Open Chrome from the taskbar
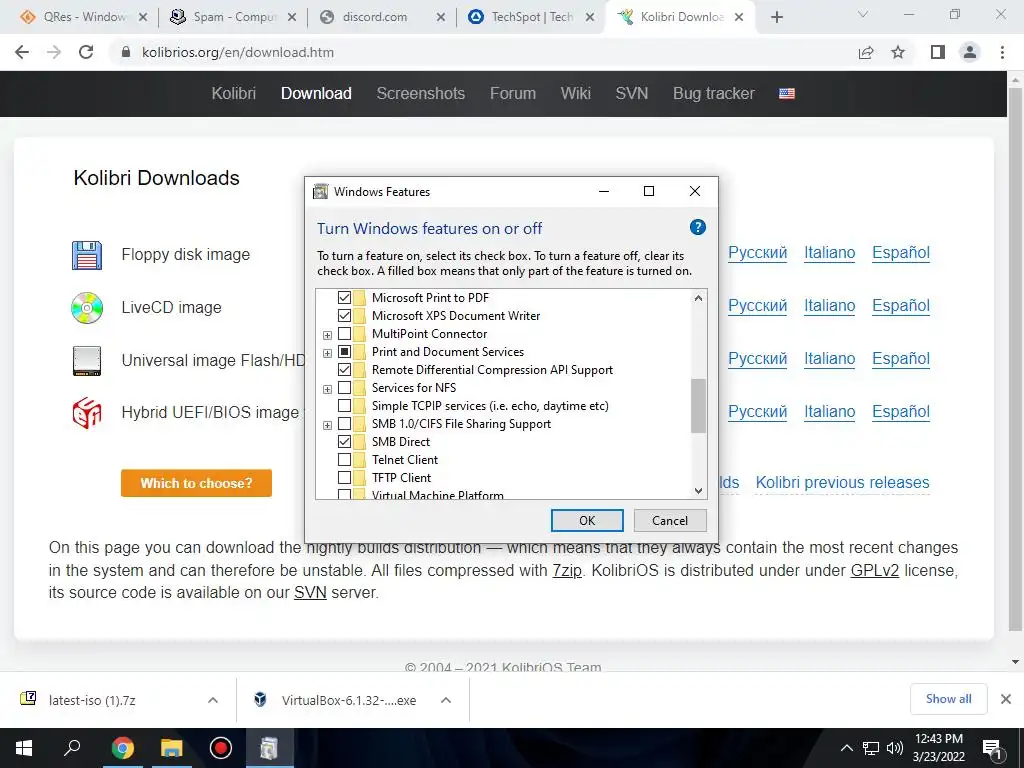Screen dimensions: 1024x768 coord(122,748)
